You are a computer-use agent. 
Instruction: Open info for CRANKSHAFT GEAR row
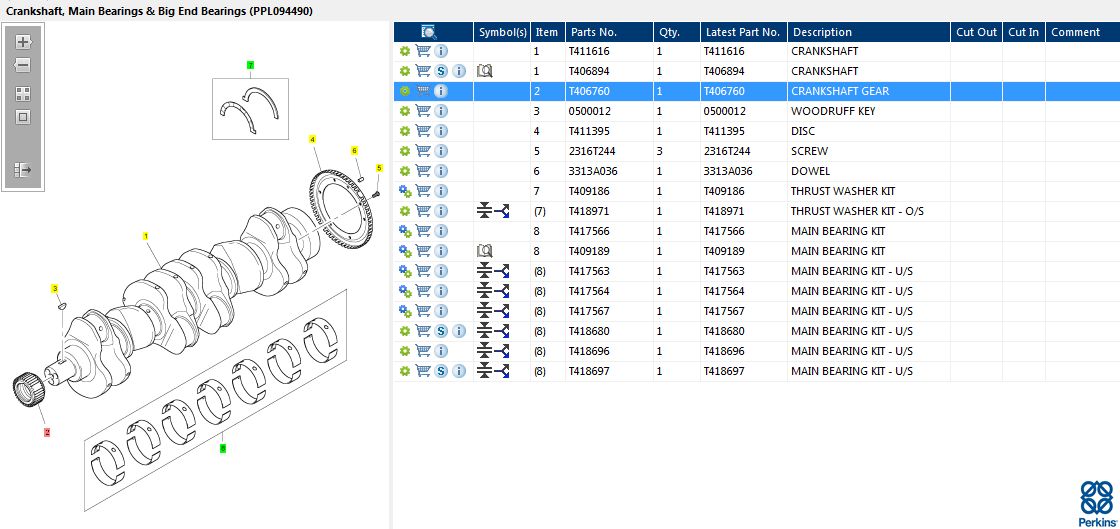[x=441, y=91]
